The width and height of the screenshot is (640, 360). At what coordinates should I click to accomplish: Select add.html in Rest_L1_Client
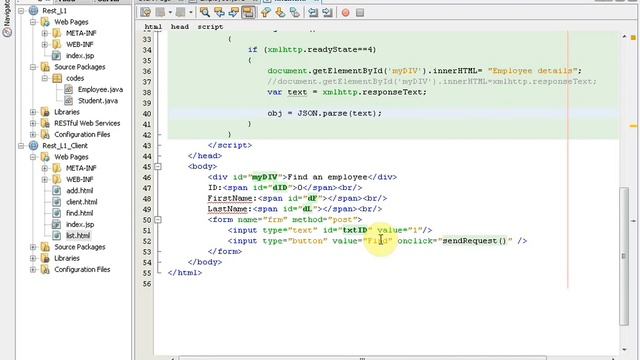point(80,191)
